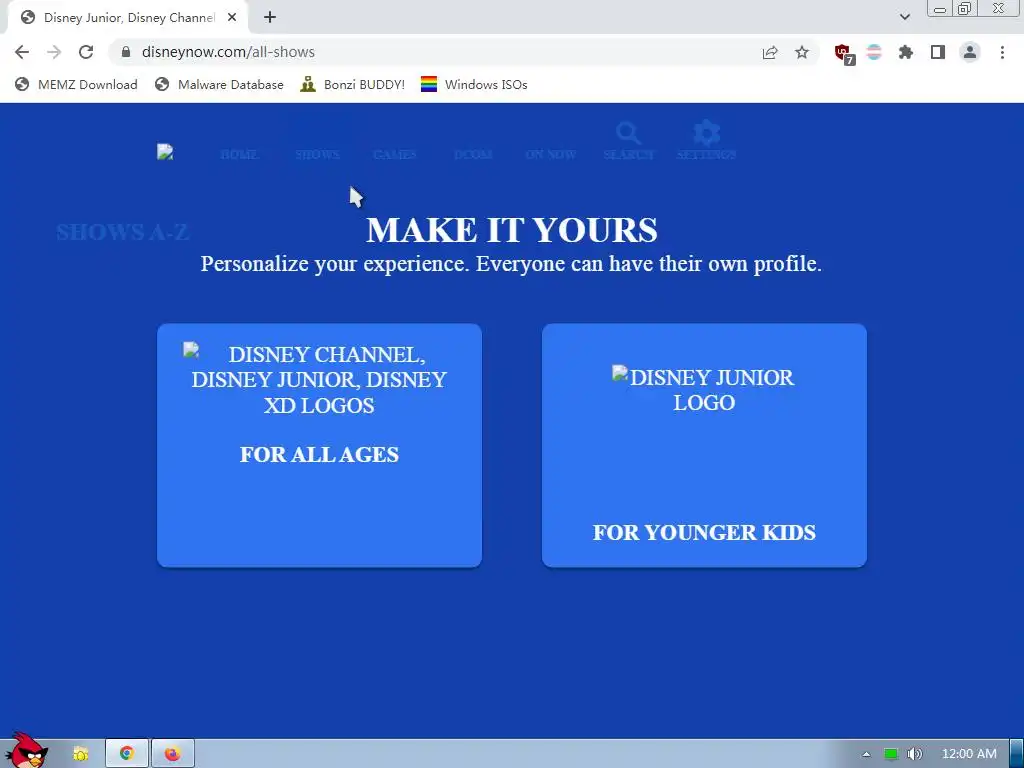
Task: Click the SEARCH magnifying glass icon
Action: (628, 134)
